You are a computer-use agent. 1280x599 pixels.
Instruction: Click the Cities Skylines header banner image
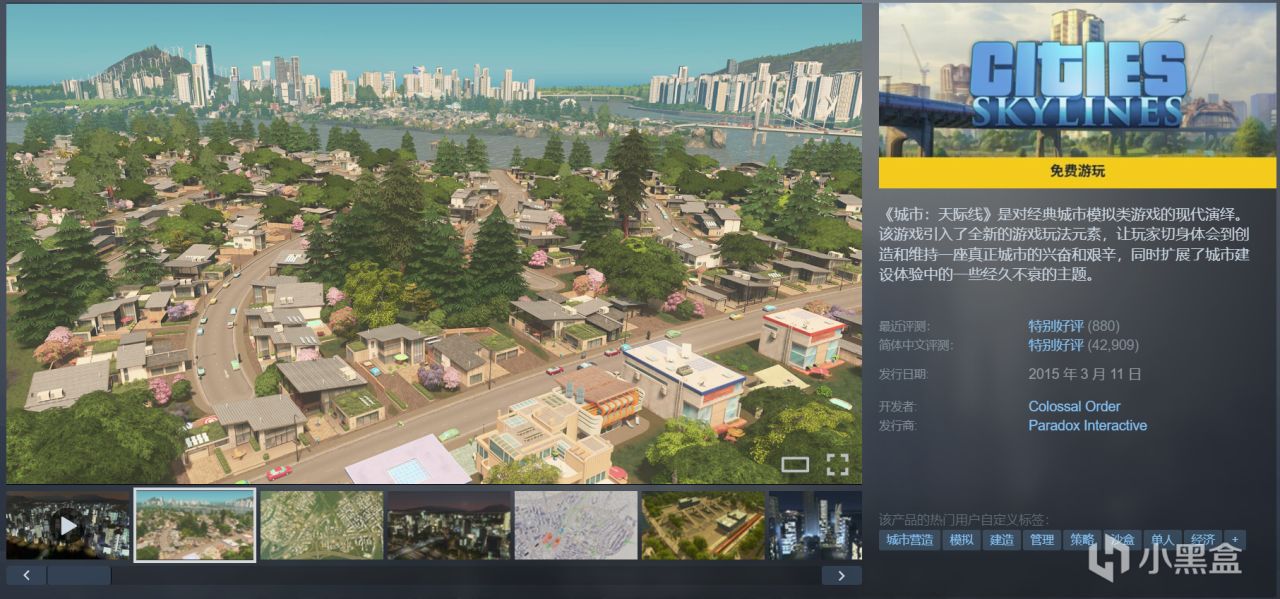pos(1077,80)
